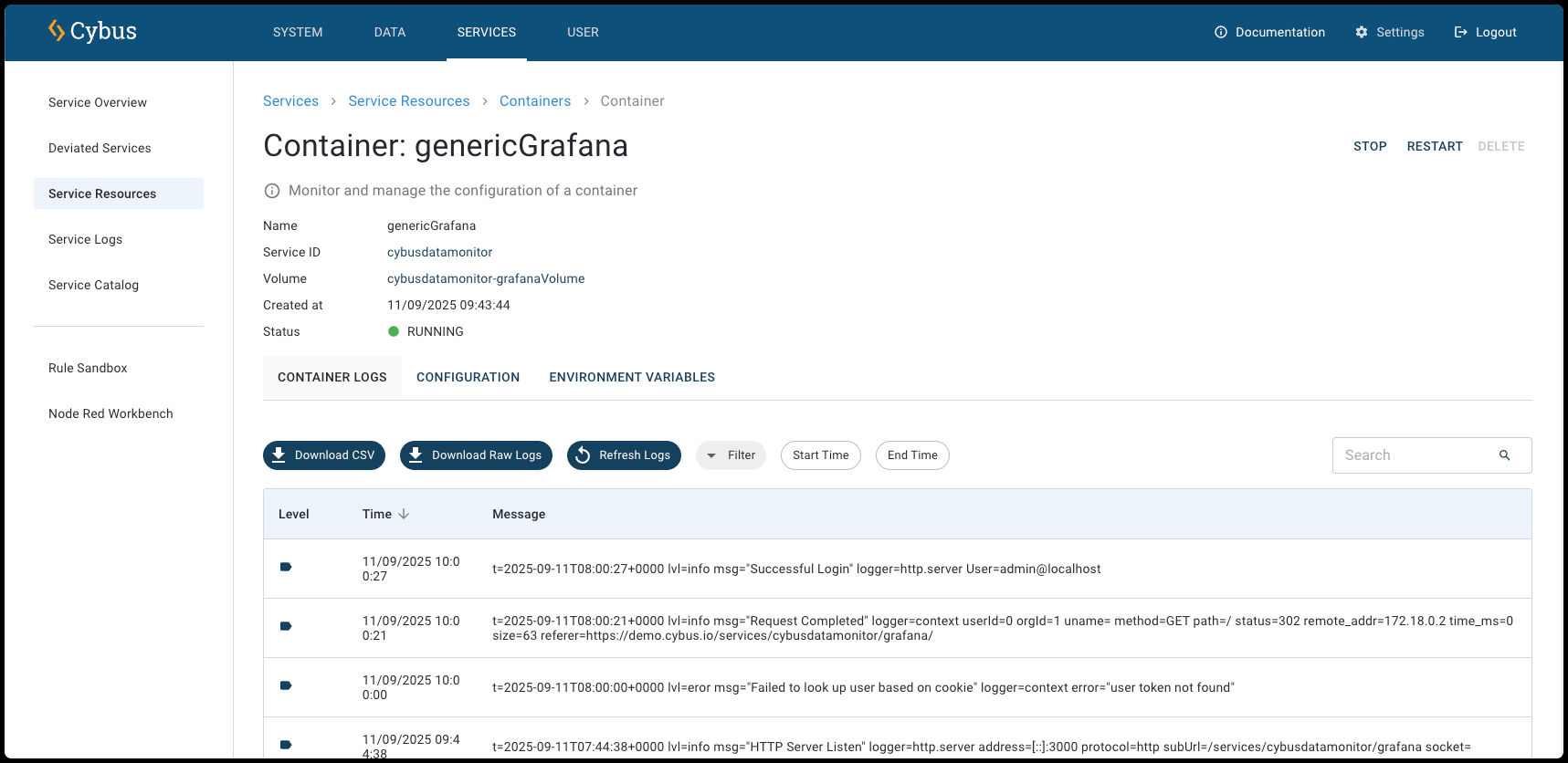Download logs as CSV
1568x763 pixels.
click(x=324, y=455)
